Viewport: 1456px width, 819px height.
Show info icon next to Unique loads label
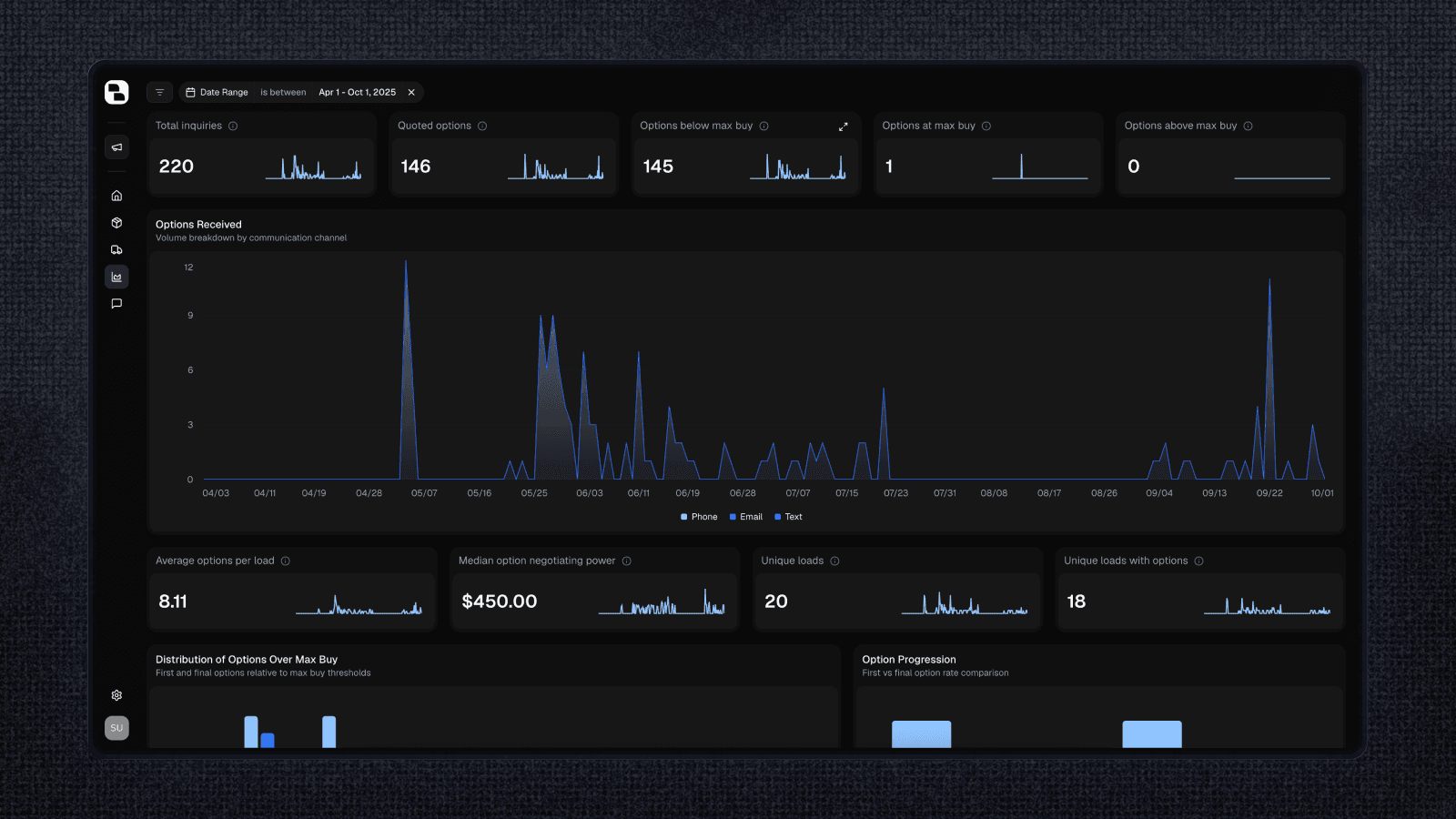[835, 561]
